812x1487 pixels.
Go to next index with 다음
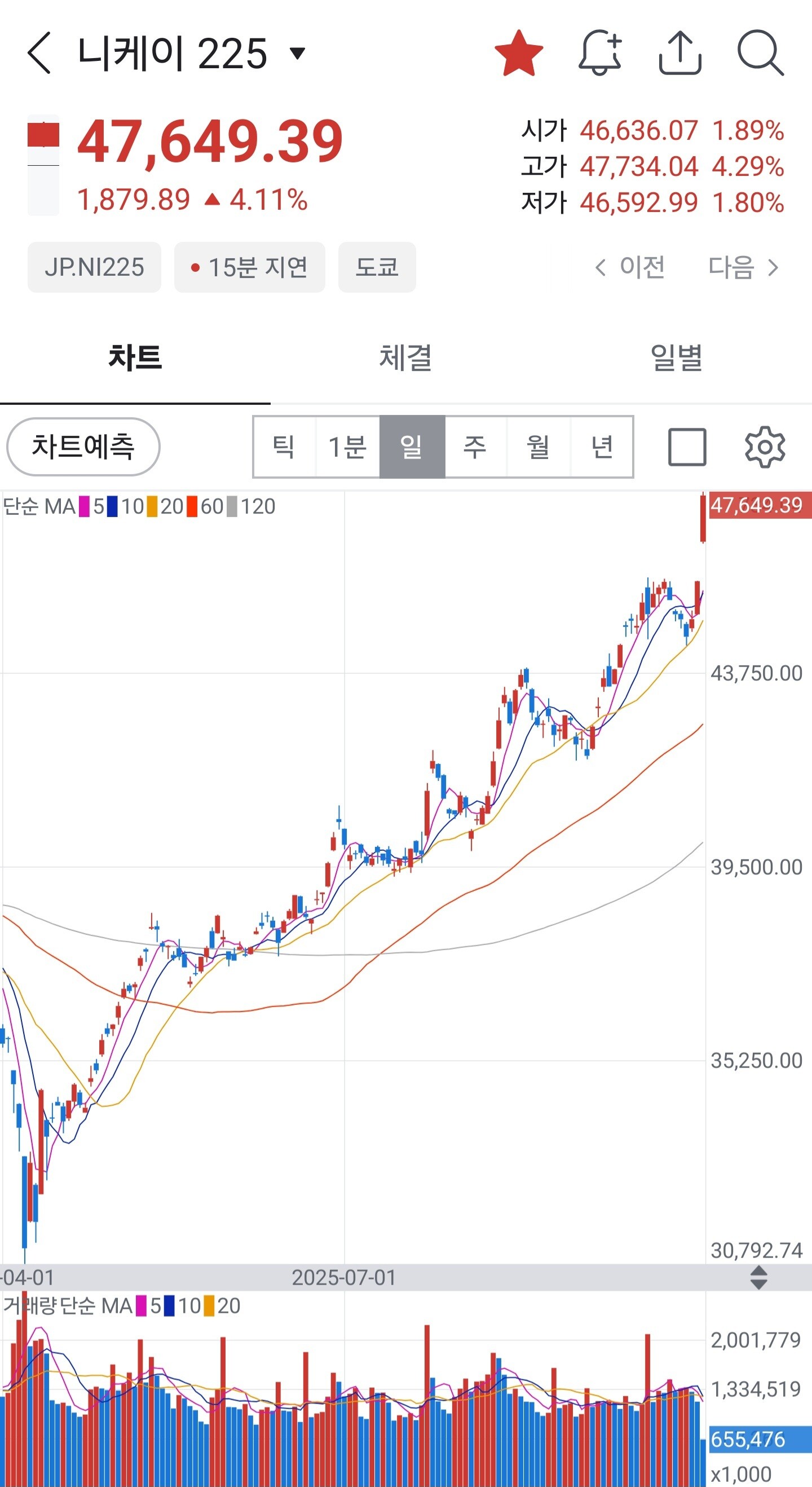coord(743,267)
